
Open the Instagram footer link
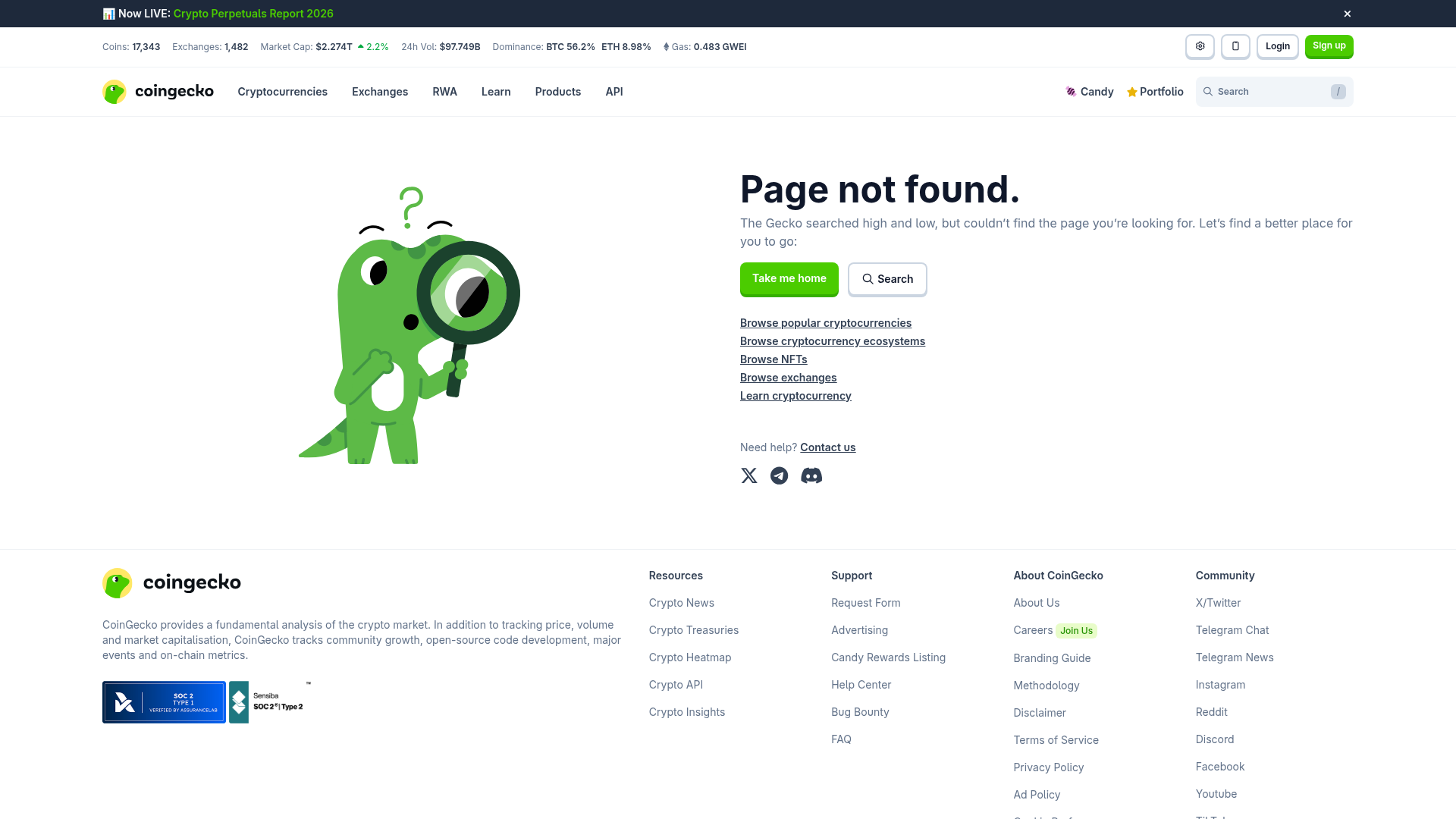pos(1221,685)
